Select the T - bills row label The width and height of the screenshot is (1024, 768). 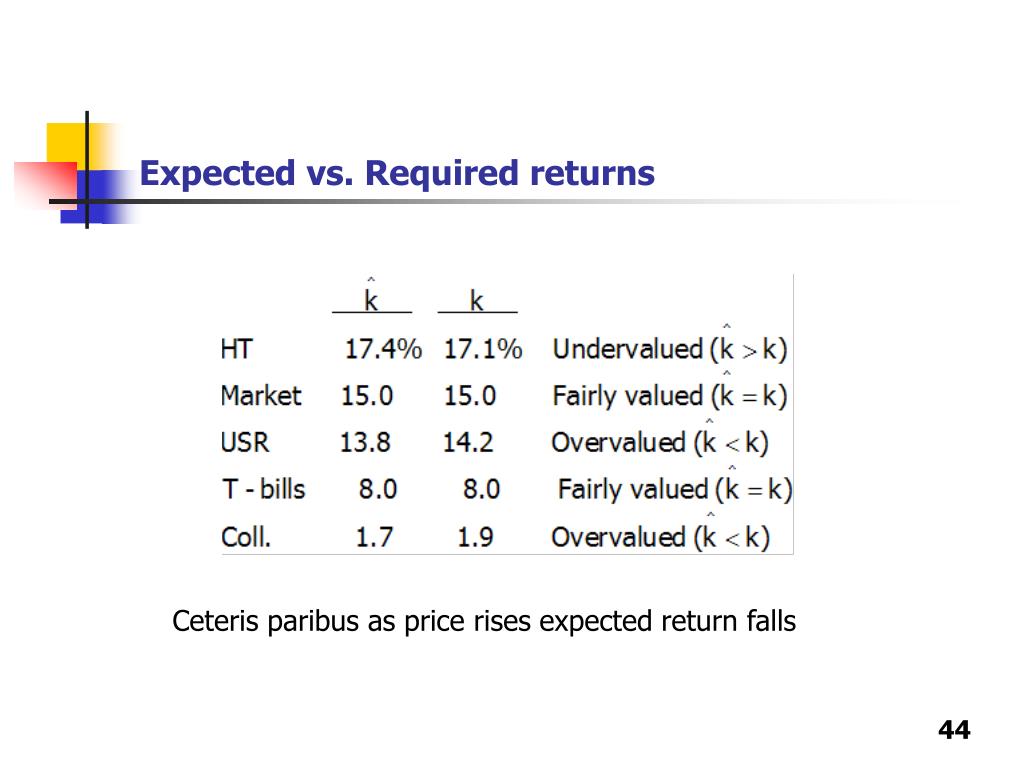click(263, 489)
